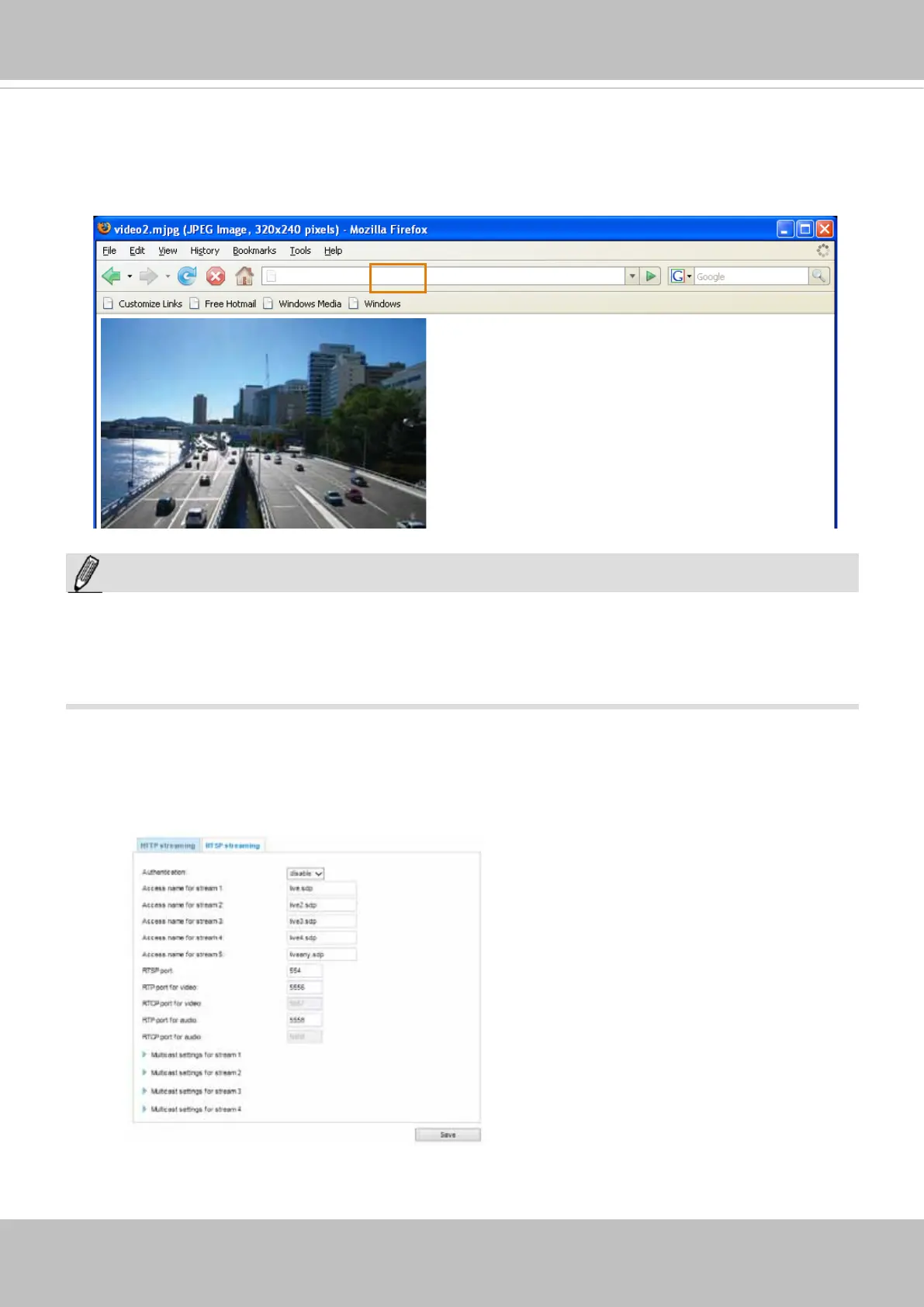Expand Multicast settings for stream 1

(192, 1055)
